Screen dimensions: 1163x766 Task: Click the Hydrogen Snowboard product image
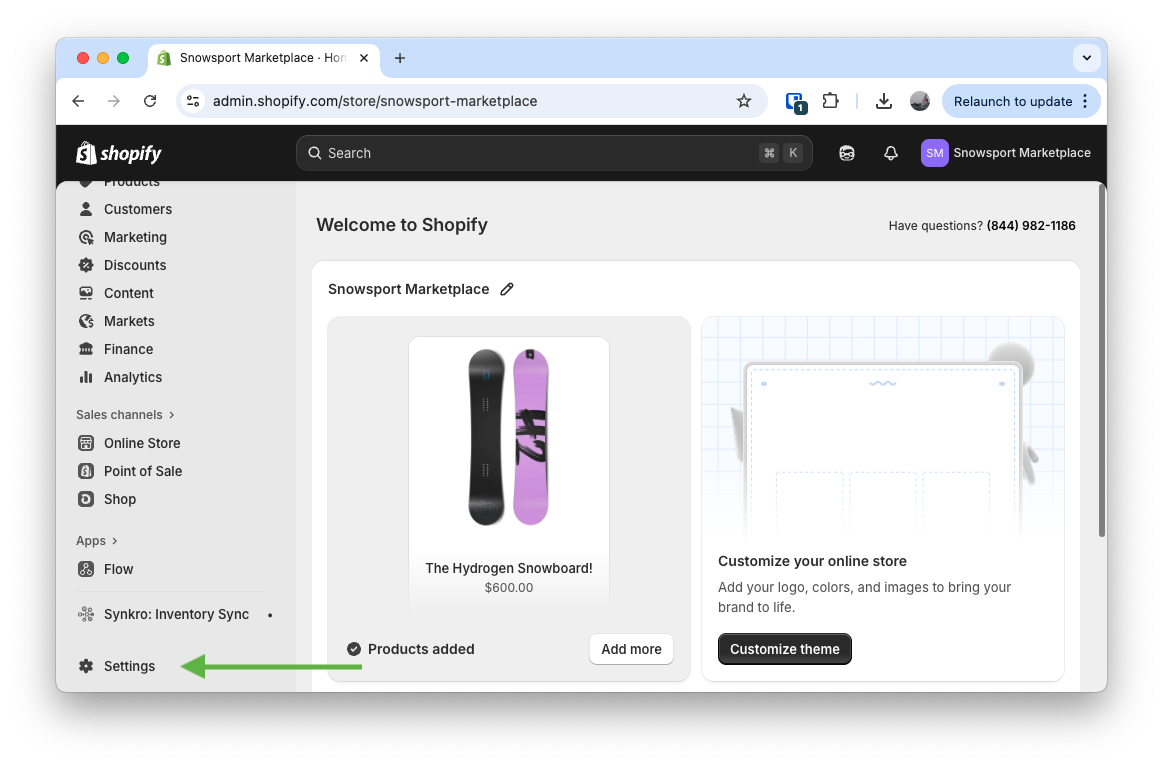click(509, 438)
